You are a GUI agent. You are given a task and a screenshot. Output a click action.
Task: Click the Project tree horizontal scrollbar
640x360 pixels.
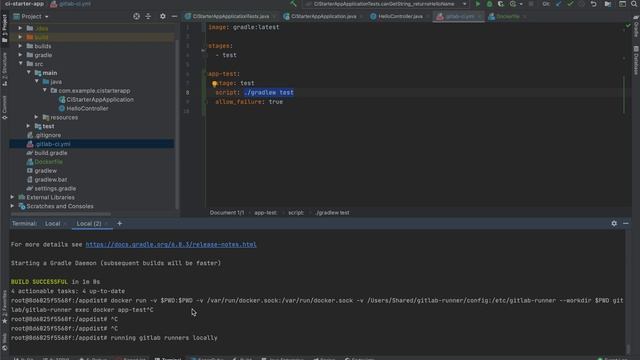tap(61, 214)
